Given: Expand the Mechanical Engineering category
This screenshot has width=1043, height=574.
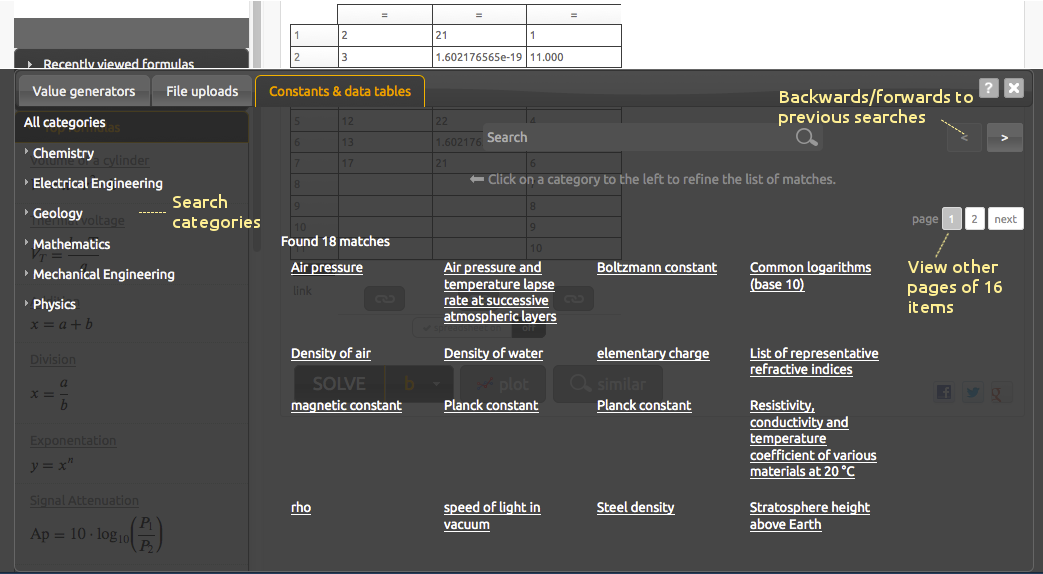Looking at the screenshot, I should coord(104,274).
